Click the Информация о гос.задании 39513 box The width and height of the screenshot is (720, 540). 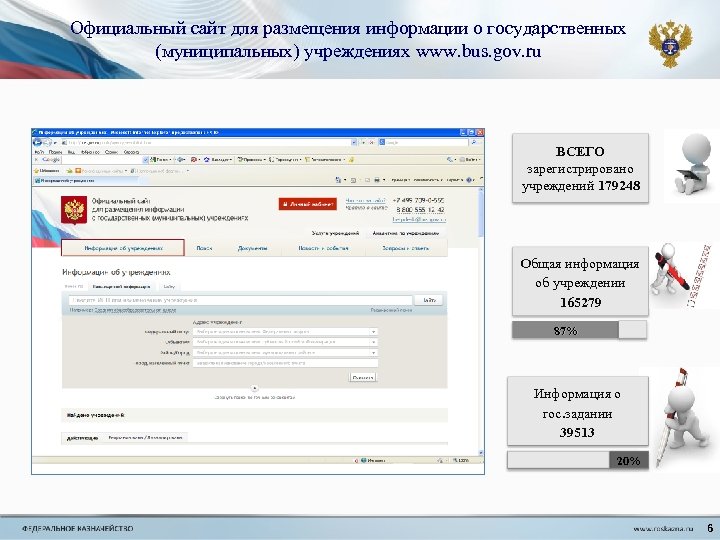coord(578,411)
